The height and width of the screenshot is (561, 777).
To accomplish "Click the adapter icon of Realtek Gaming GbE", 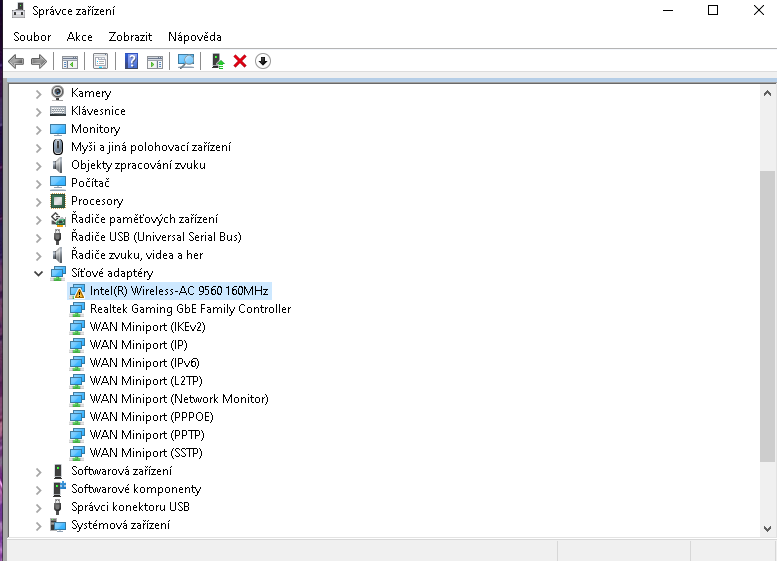I will (x=77, y=309).
